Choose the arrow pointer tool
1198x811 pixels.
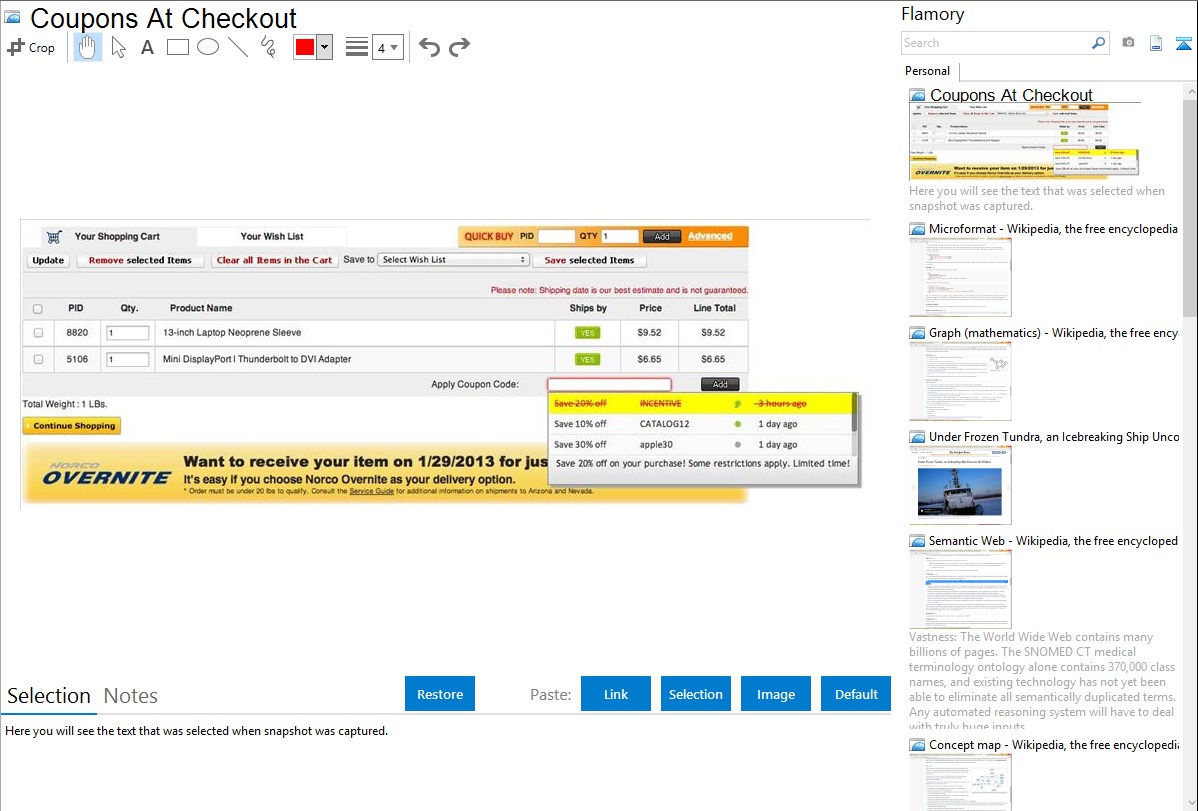click(x=118, y=47)
